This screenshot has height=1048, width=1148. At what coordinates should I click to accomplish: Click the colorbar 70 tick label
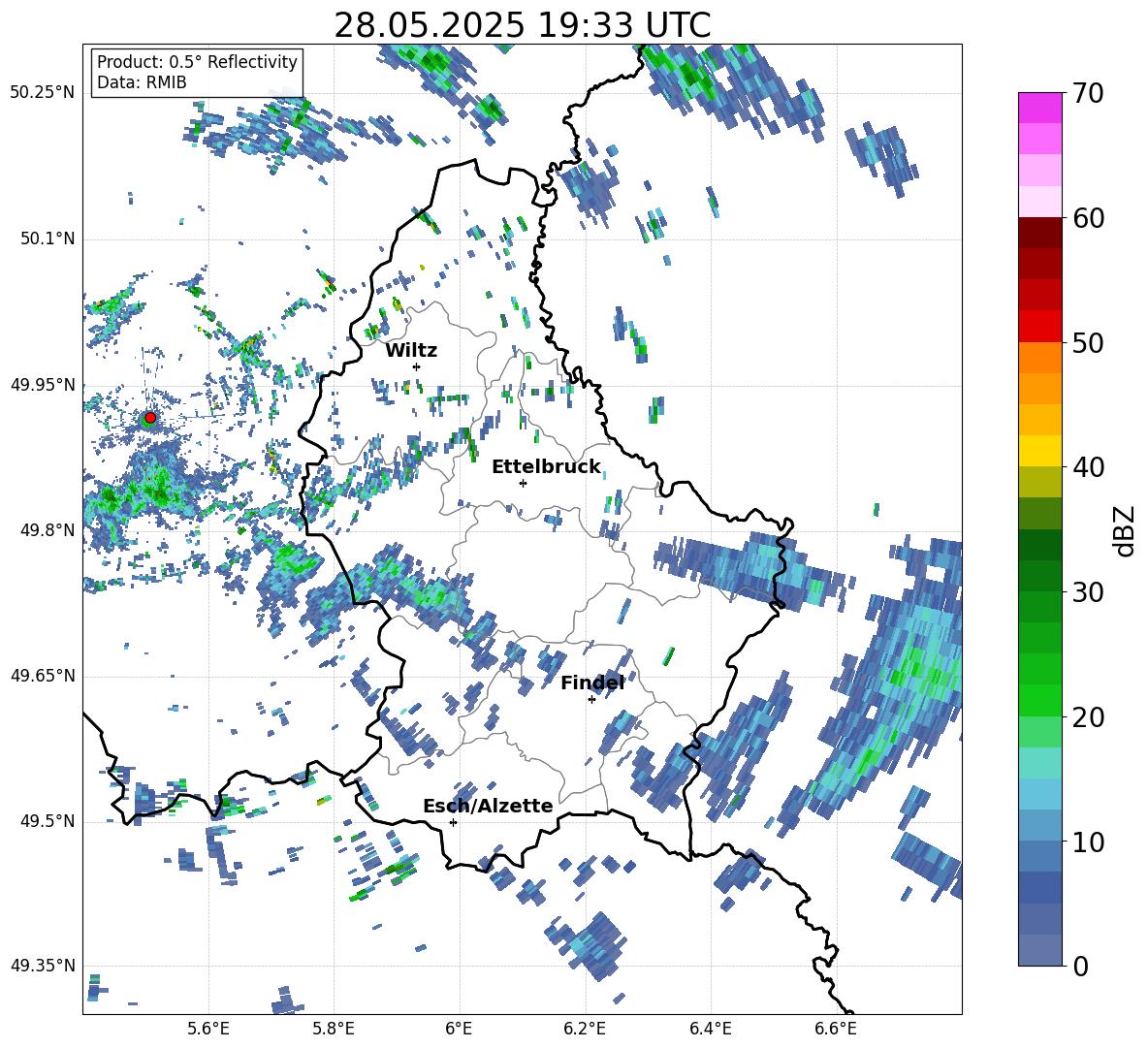pos(1088,93)
